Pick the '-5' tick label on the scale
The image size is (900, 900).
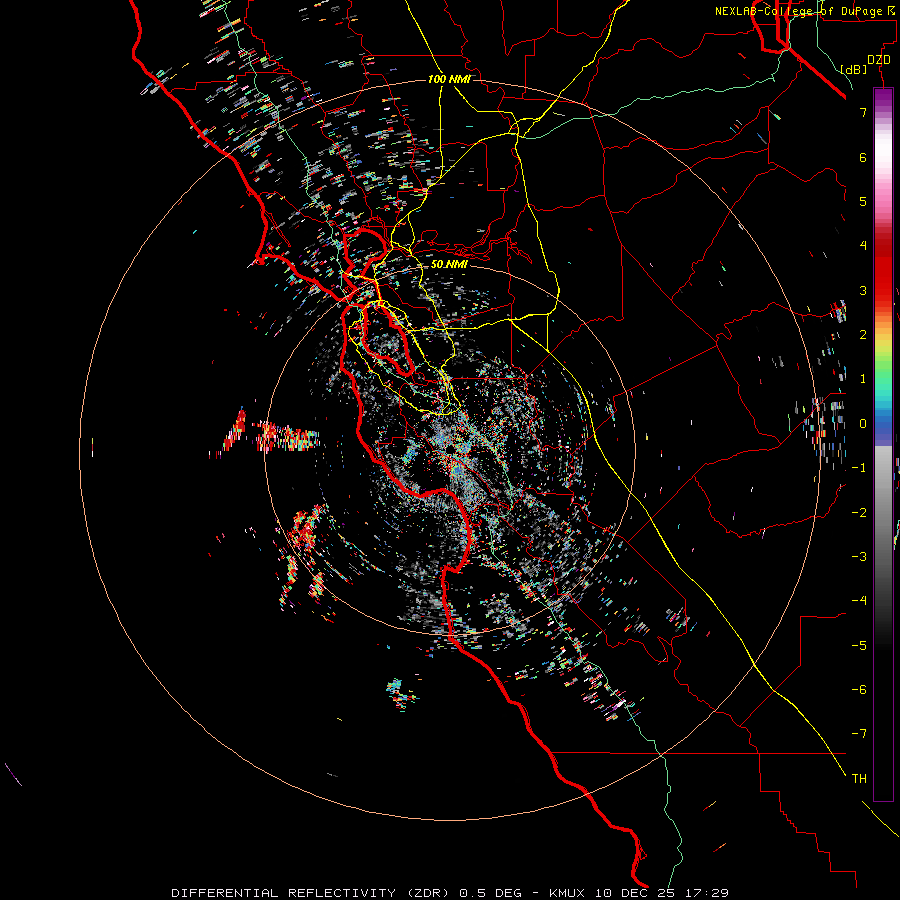tap(859, 646)
